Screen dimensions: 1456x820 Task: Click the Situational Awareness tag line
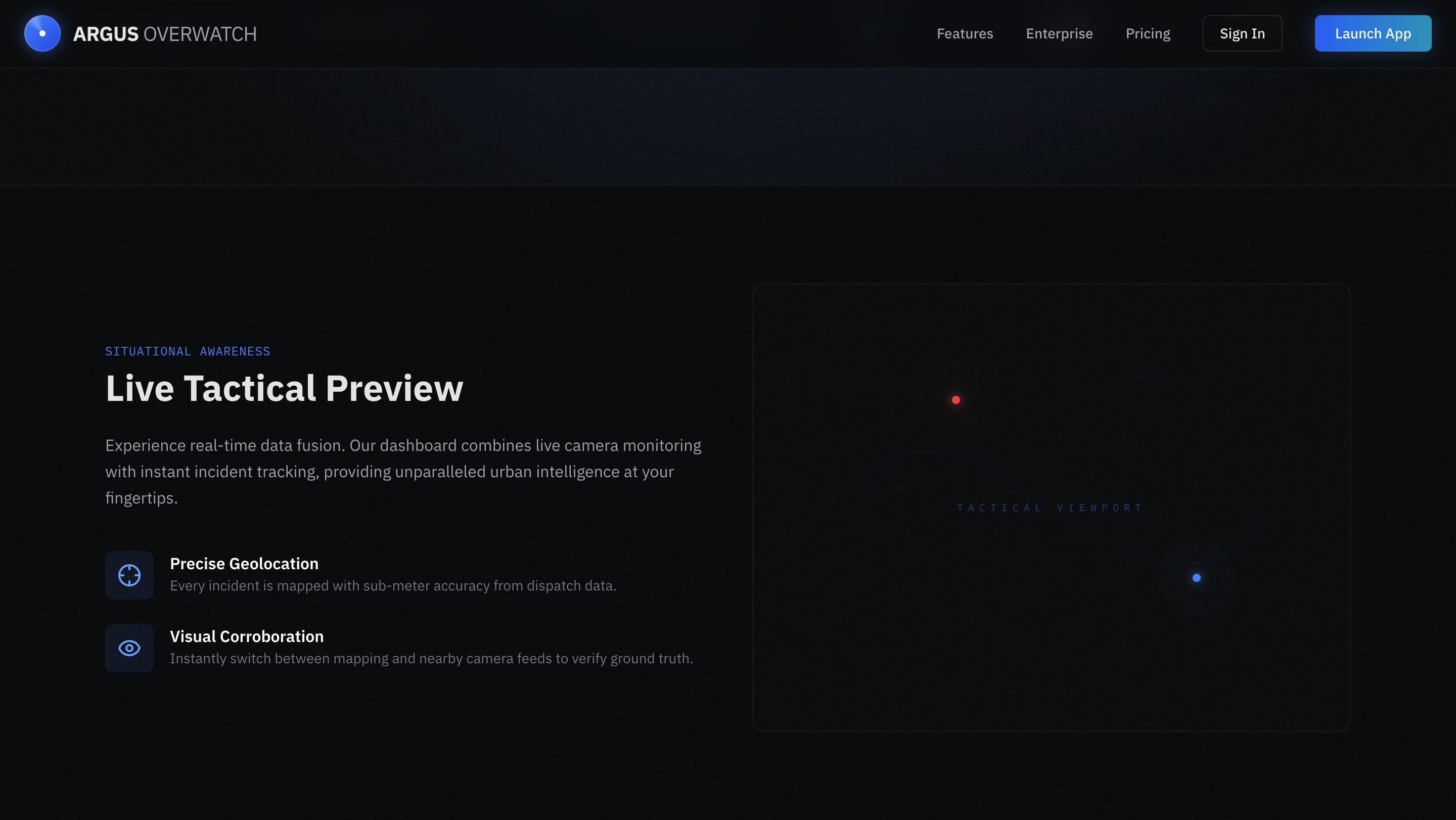188,351
